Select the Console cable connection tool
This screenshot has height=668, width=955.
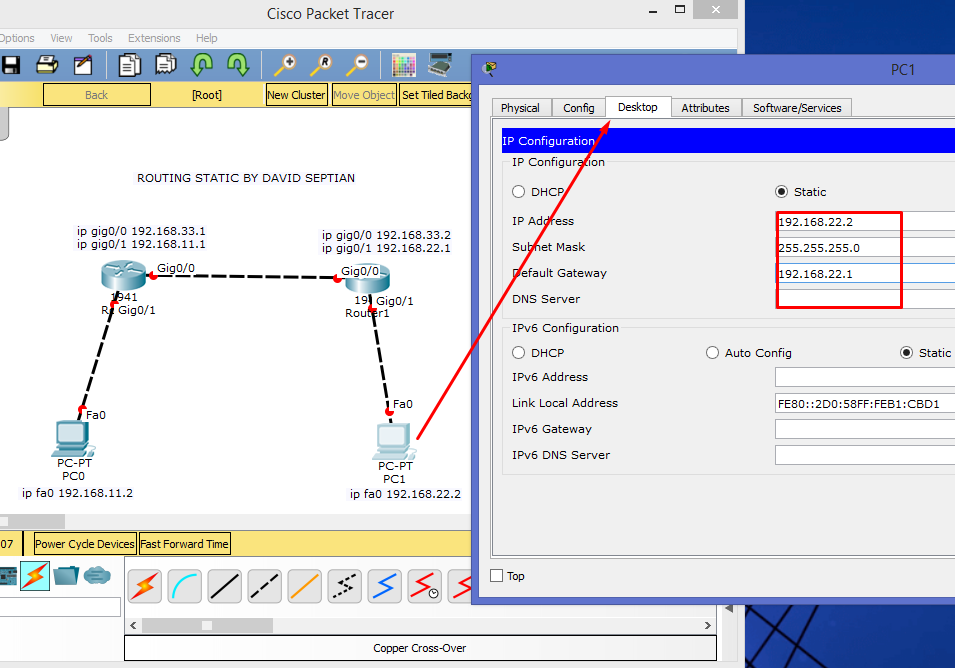click(184, 586)
